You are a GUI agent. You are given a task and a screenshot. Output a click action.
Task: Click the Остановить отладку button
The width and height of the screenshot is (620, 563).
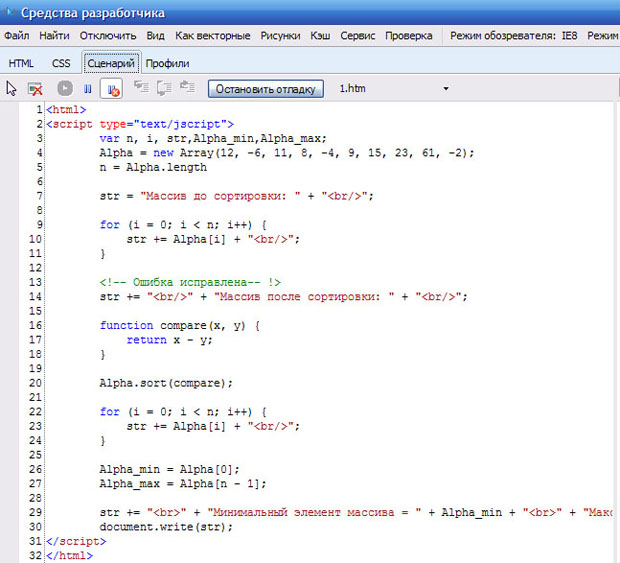[x=266, y=89]
